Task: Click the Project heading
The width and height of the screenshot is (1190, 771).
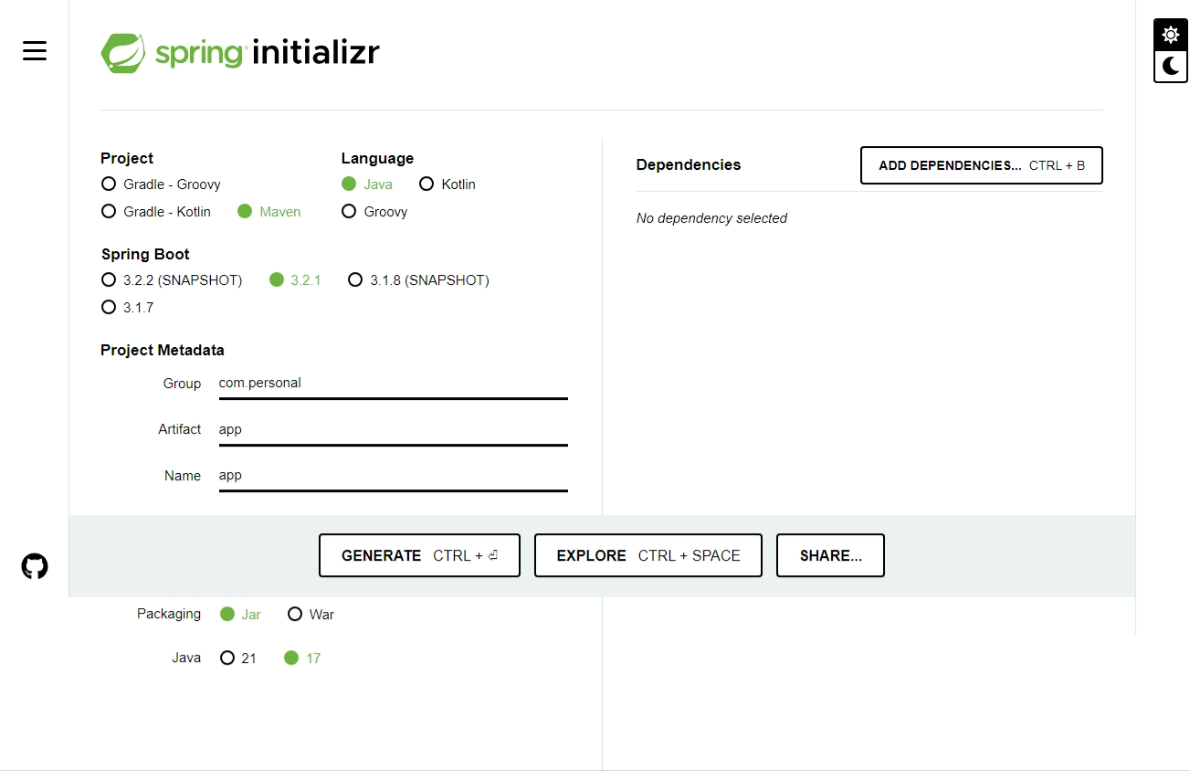Action: (127, 158)
